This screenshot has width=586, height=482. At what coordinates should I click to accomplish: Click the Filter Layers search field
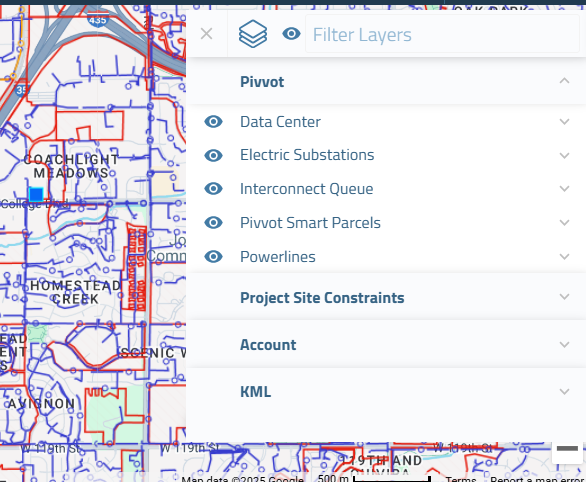[442, 34]
